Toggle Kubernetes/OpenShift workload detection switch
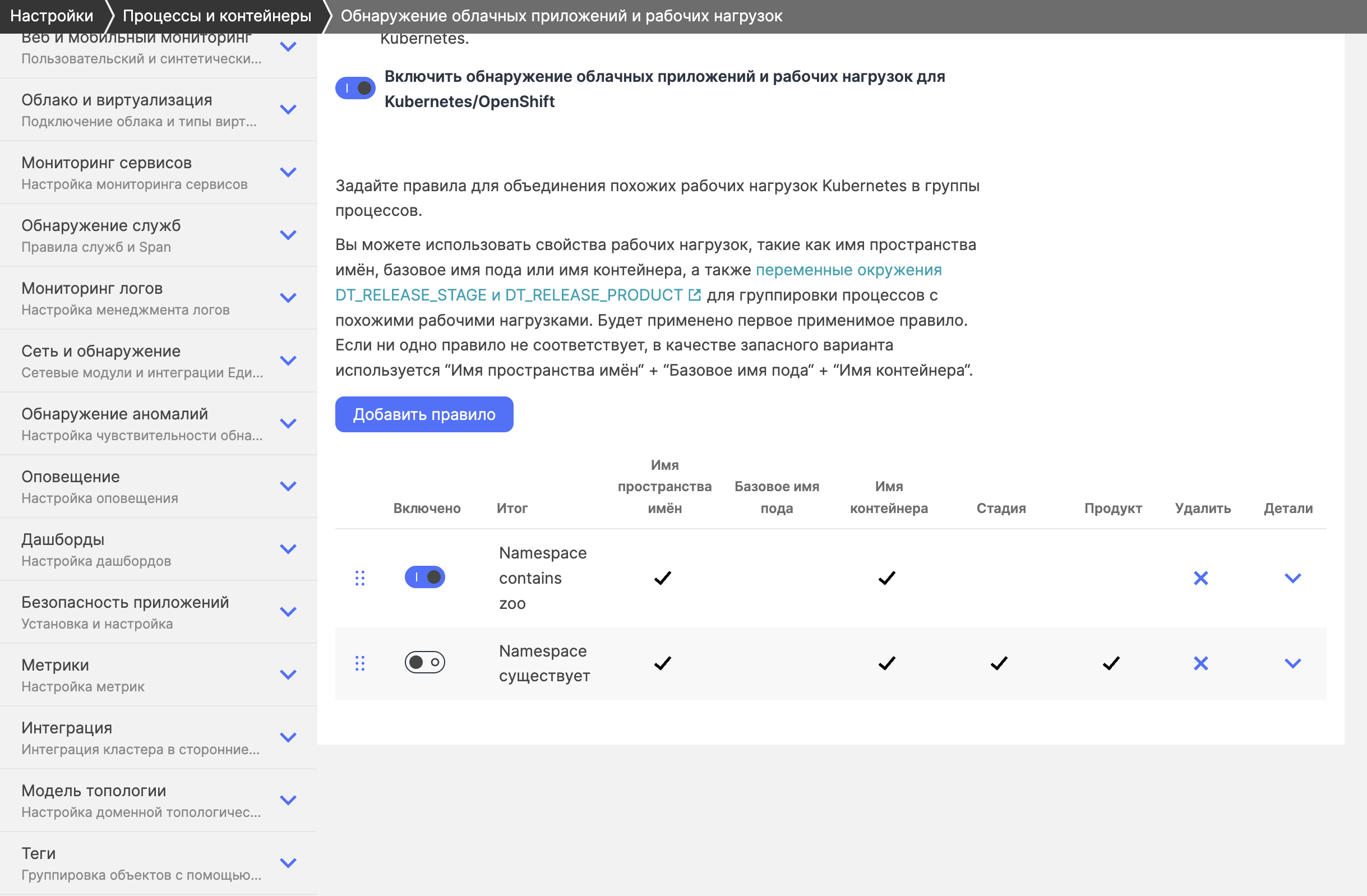 pos(355,89)
